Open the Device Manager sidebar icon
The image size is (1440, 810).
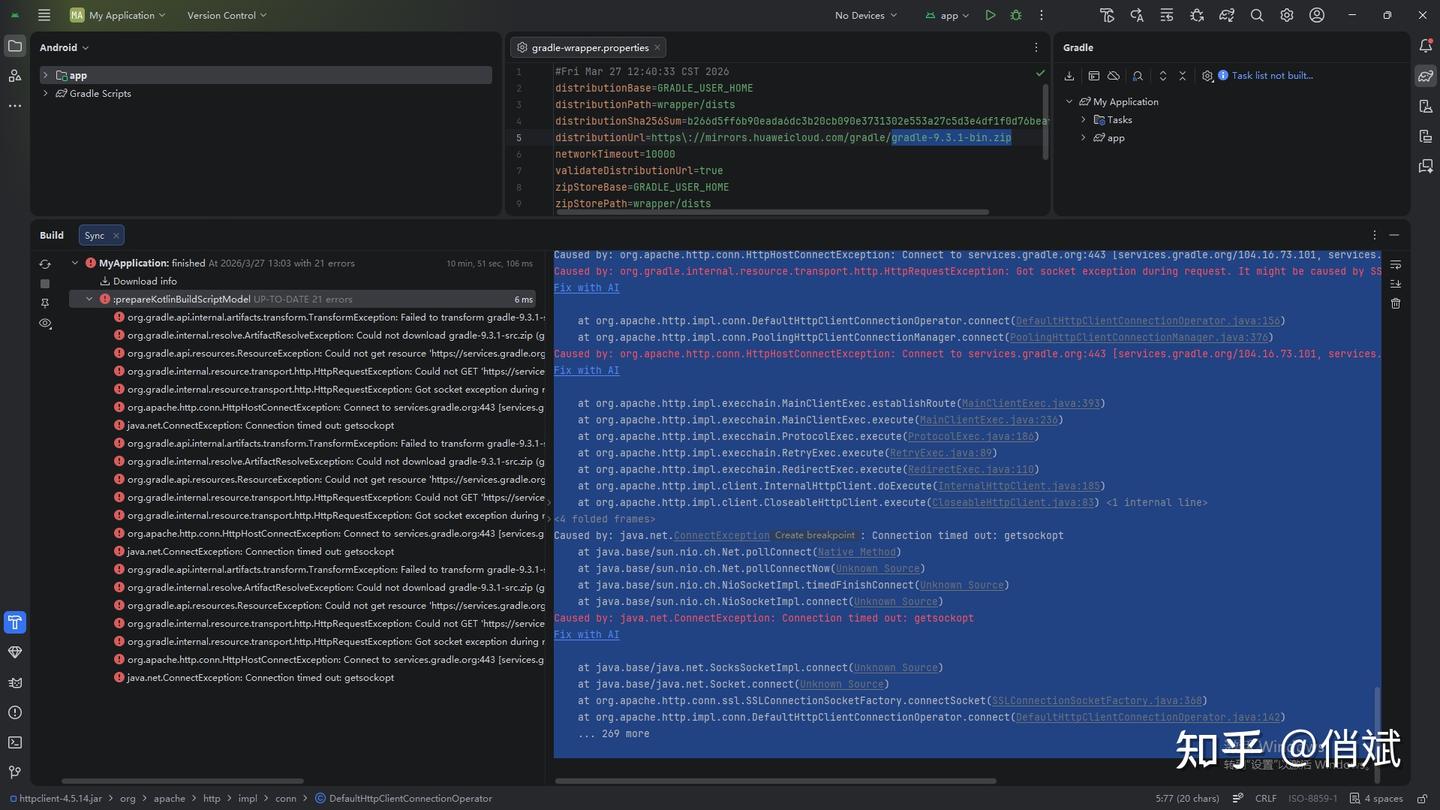[1426, 106]
